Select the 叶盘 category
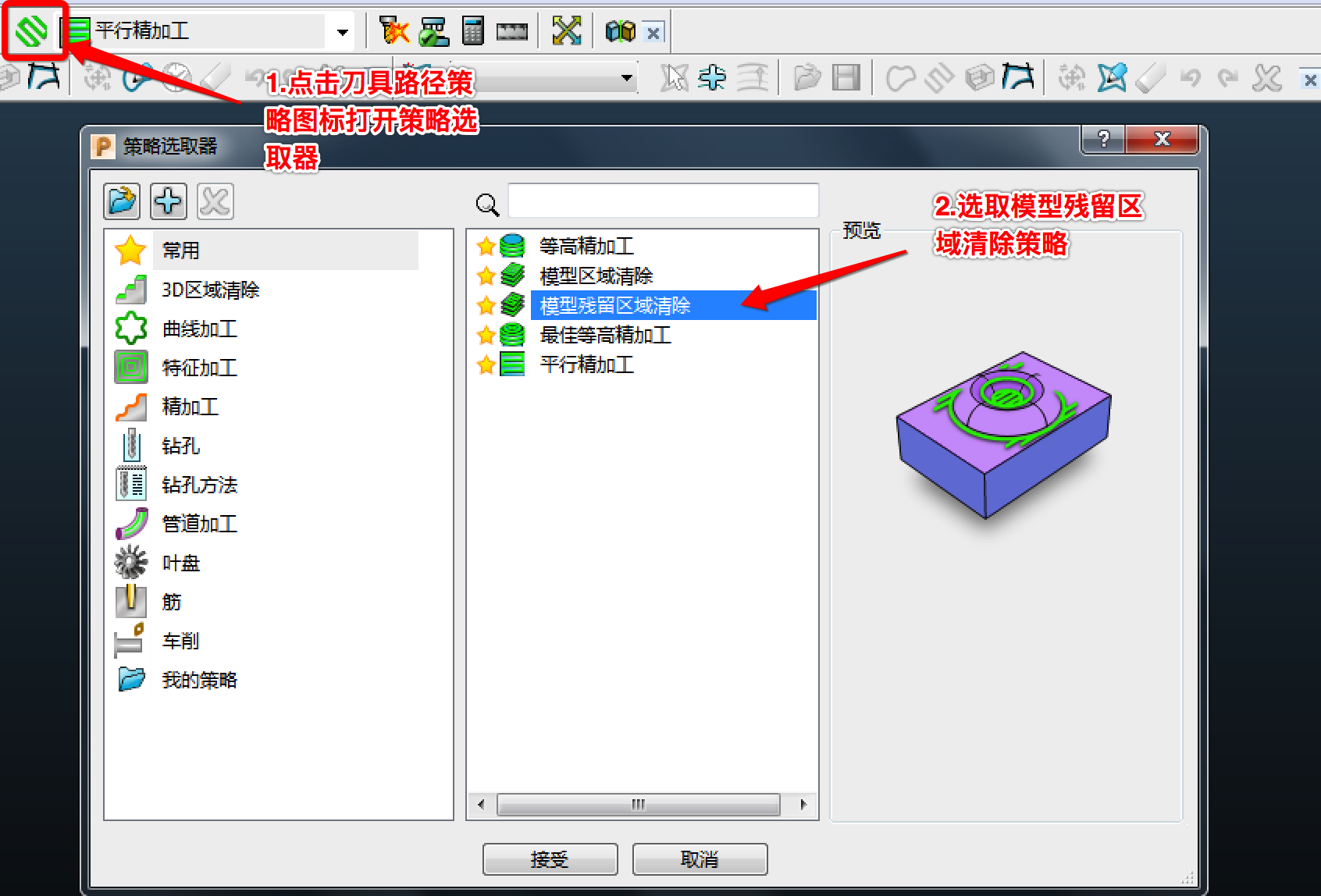The image size is (1321, 896). pyautogui.click(x=181, y=563)
